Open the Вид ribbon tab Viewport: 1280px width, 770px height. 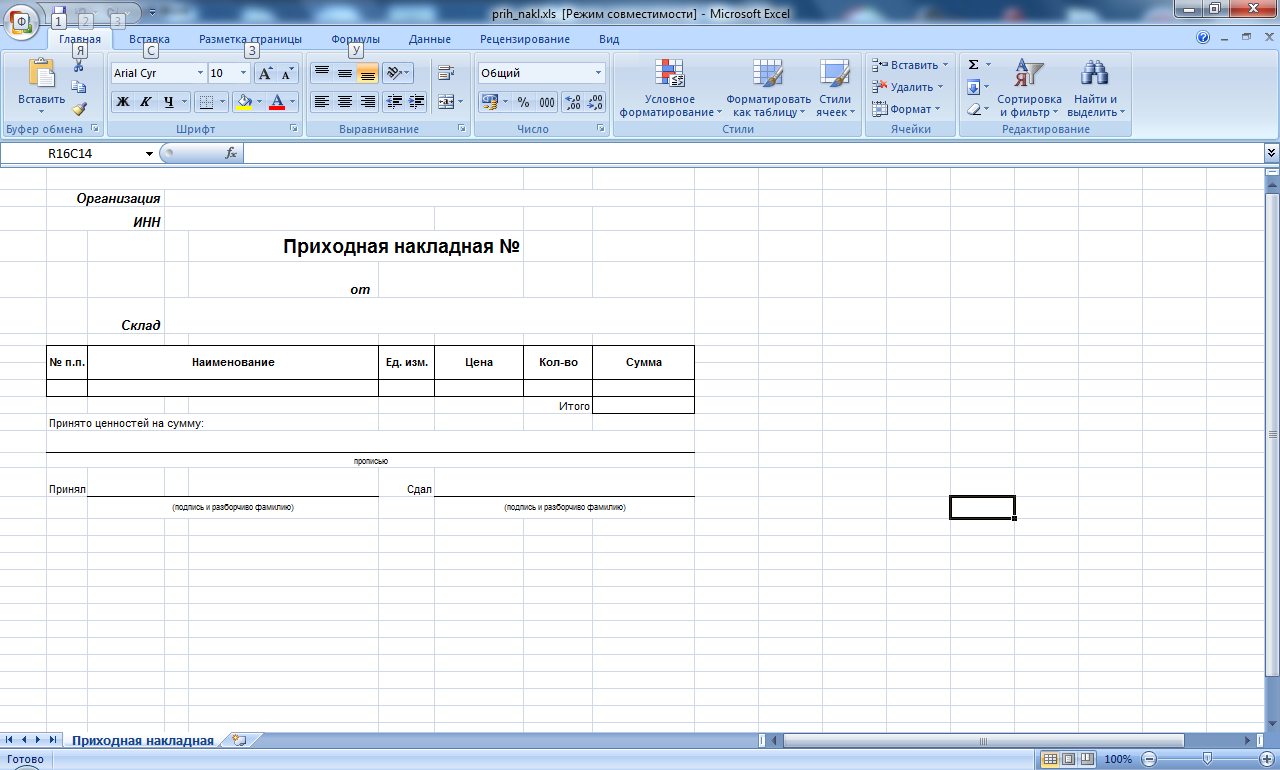(x=609, y=39)
